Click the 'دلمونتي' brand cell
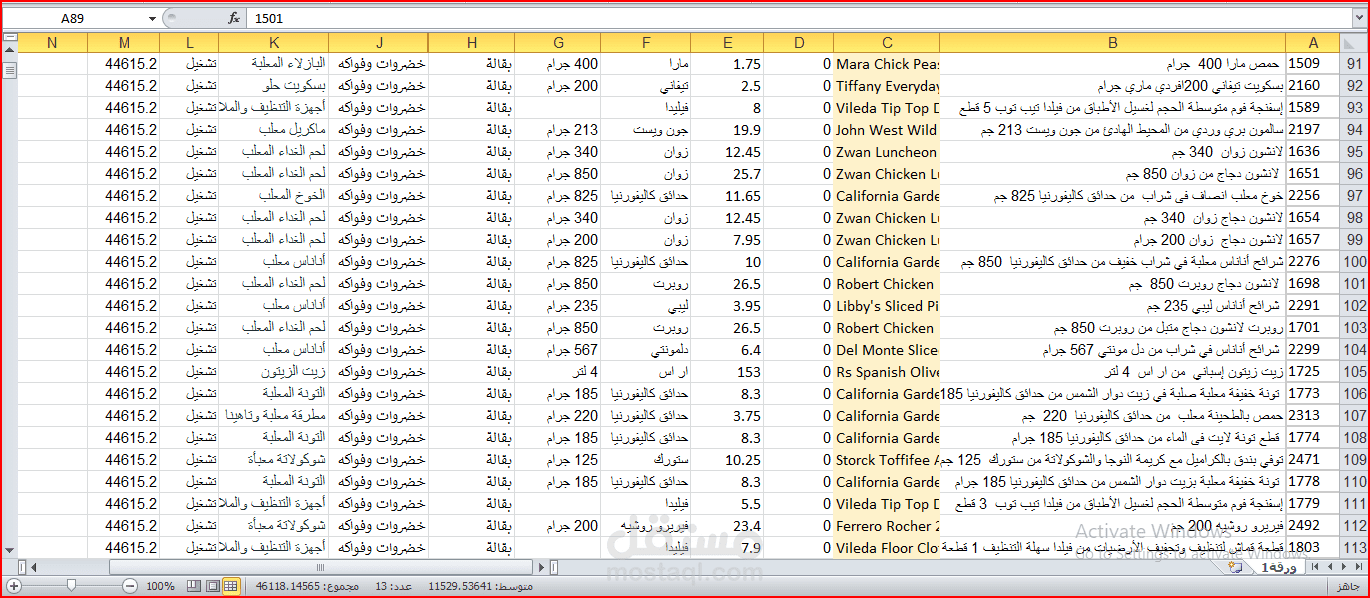1370x598 pixels. tap(646, 350)
